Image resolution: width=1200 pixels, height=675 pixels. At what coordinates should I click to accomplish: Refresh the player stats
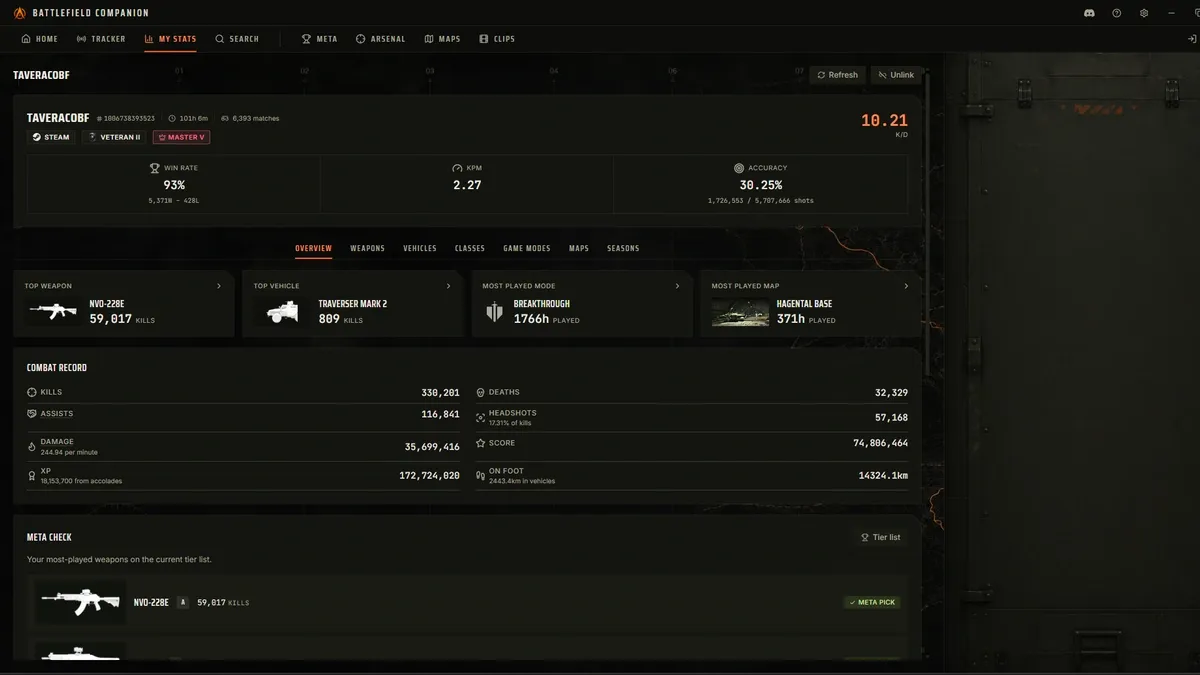(x=837, y=75)
